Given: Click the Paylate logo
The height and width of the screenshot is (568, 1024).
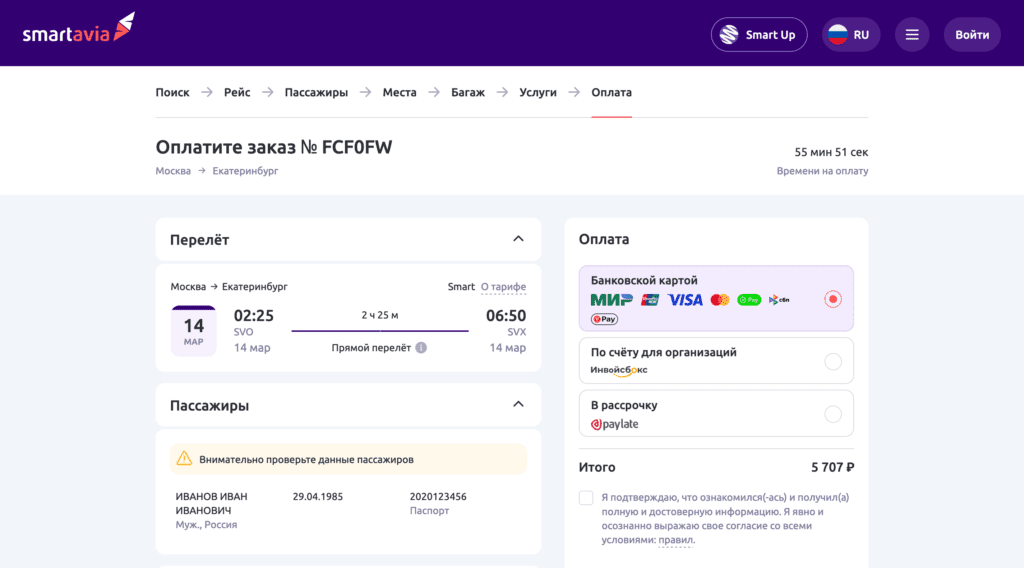Looking at the screenshot, I should pos(615,424).
